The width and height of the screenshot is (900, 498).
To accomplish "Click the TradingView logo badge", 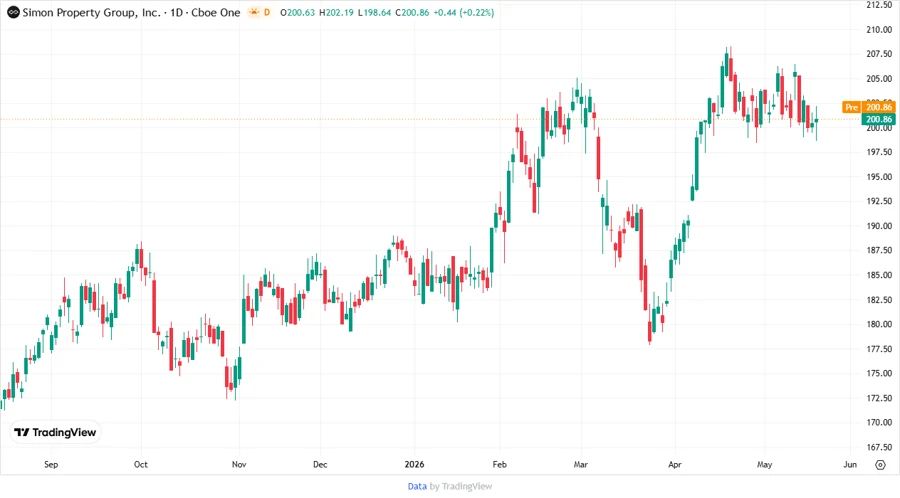I will pos(55,433).
